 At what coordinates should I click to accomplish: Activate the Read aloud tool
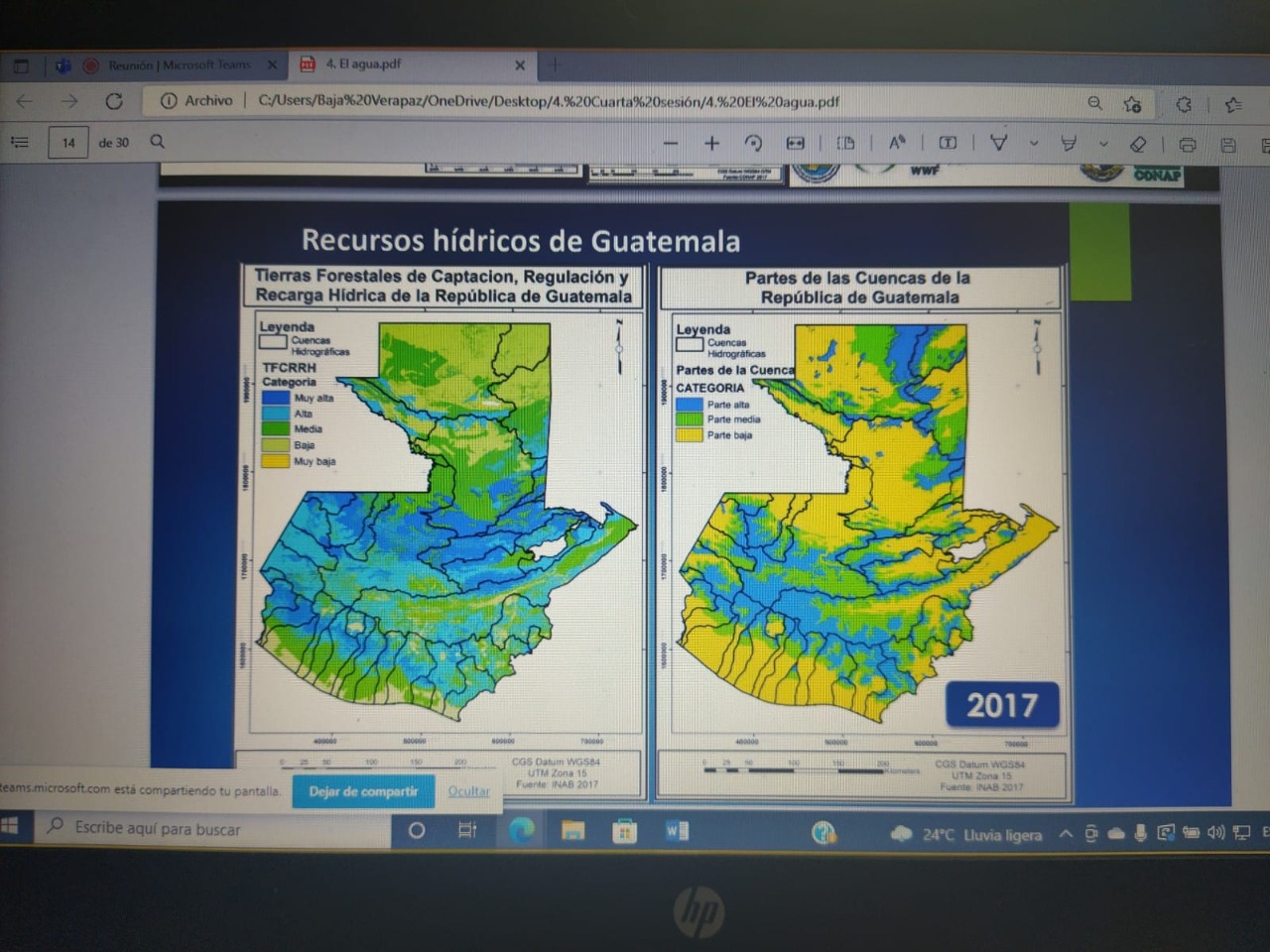[x=897, y=143]
